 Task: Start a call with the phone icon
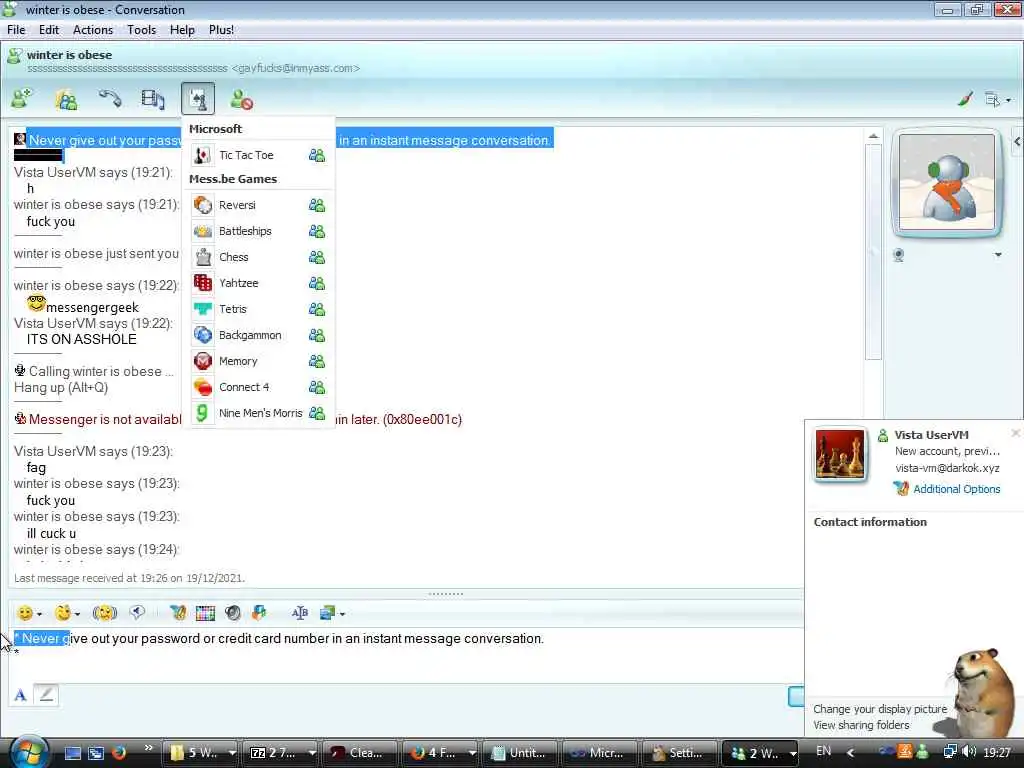(x=110, y=99)
